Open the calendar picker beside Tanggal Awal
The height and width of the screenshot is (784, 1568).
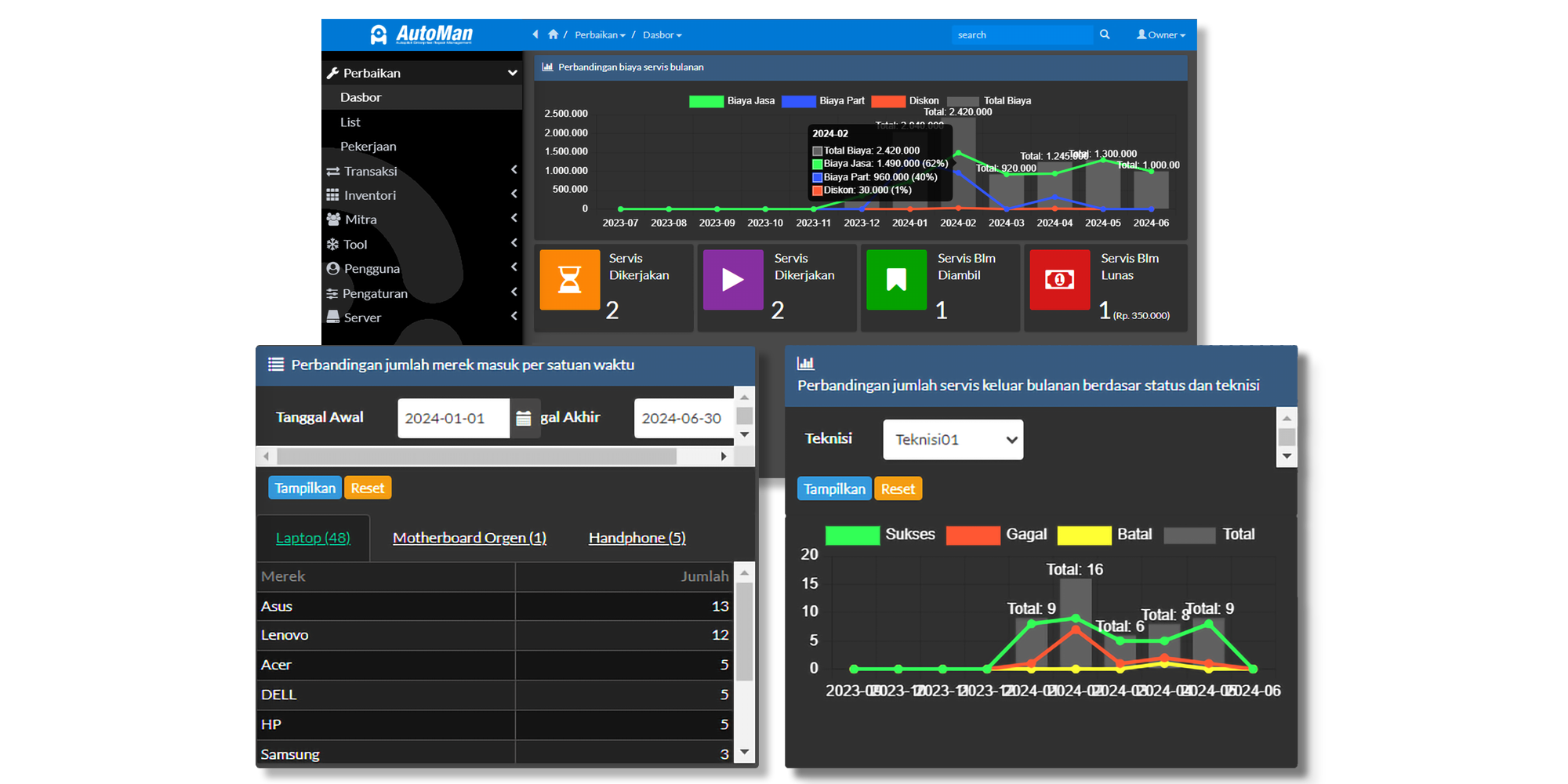click(x=524, y=418)
